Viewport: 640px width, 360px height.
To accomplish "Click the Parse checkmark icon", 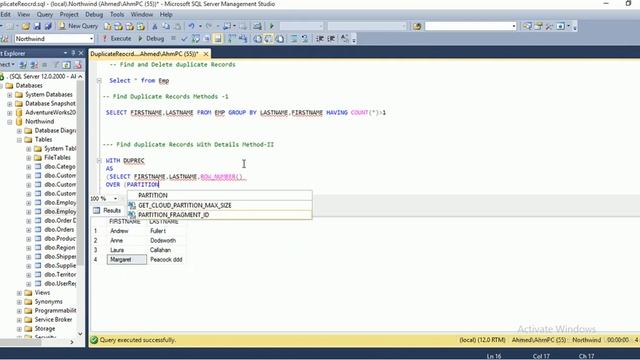I will point(184,39).
